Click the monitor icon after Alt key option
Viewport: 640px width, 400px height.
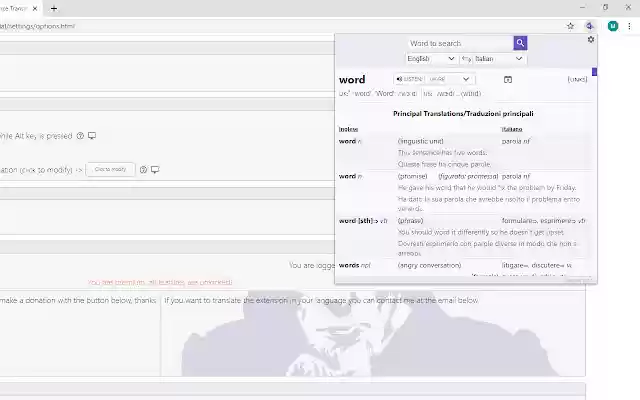click(x=92, y=136)
